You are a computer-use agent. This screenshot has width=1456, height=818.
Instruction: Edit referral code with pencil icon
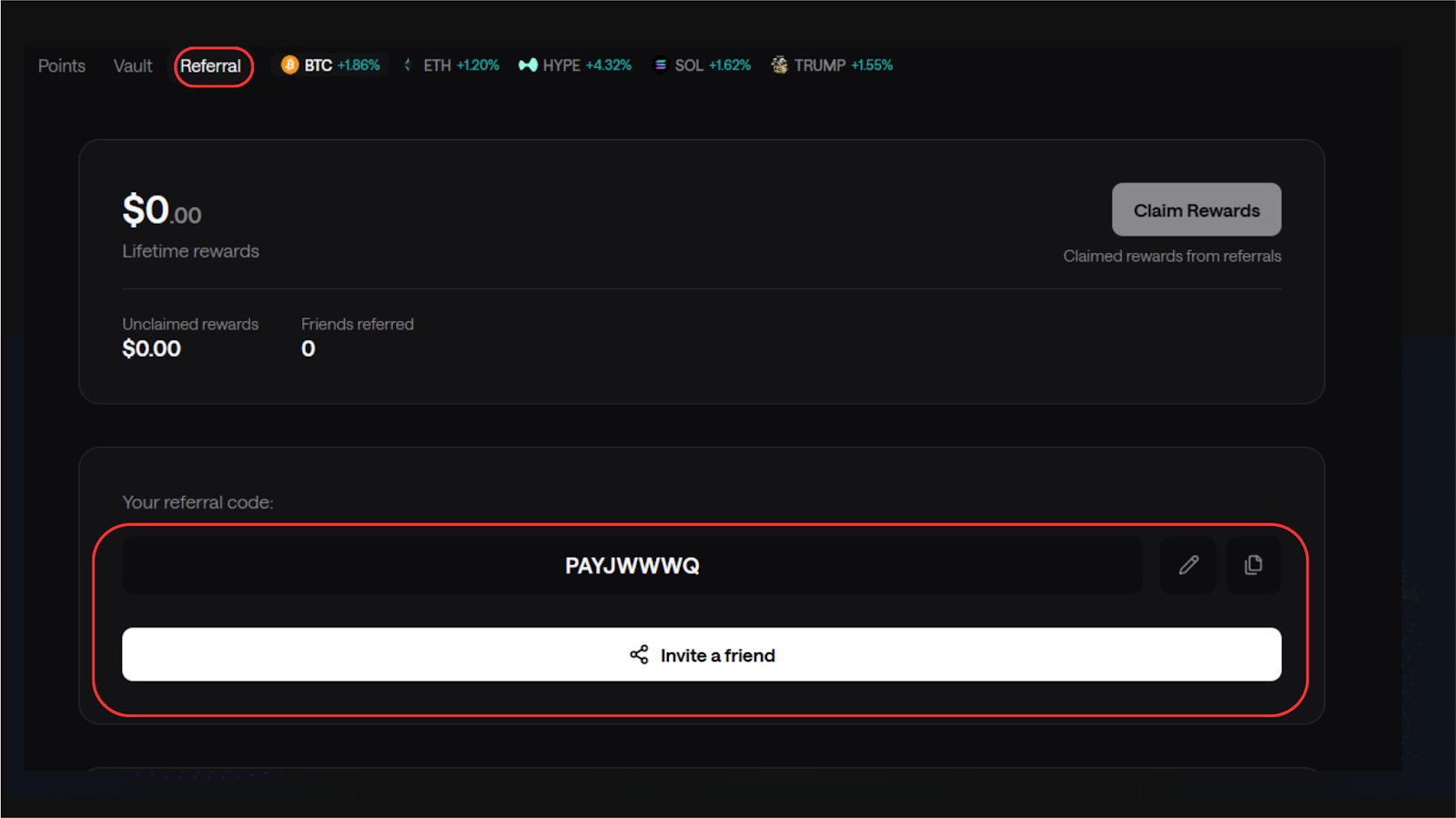click(x=1188, y=565)
